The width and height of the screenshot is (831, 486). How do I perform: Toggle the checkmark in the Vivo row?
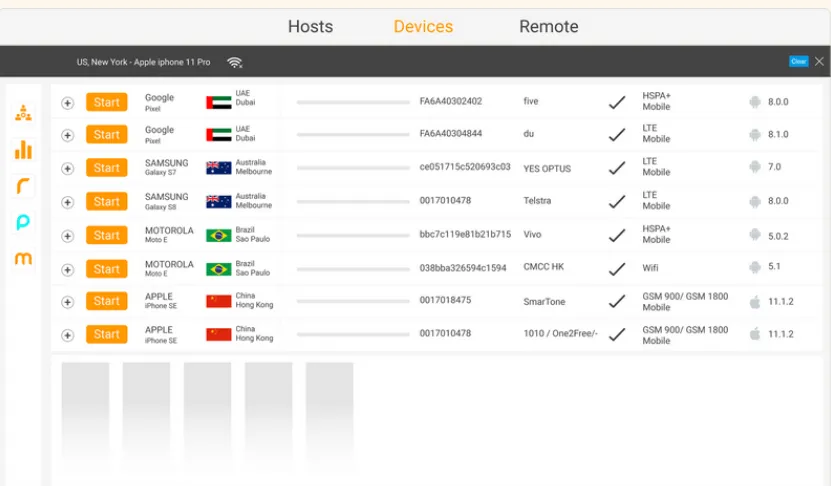click(x=617, y=235)
